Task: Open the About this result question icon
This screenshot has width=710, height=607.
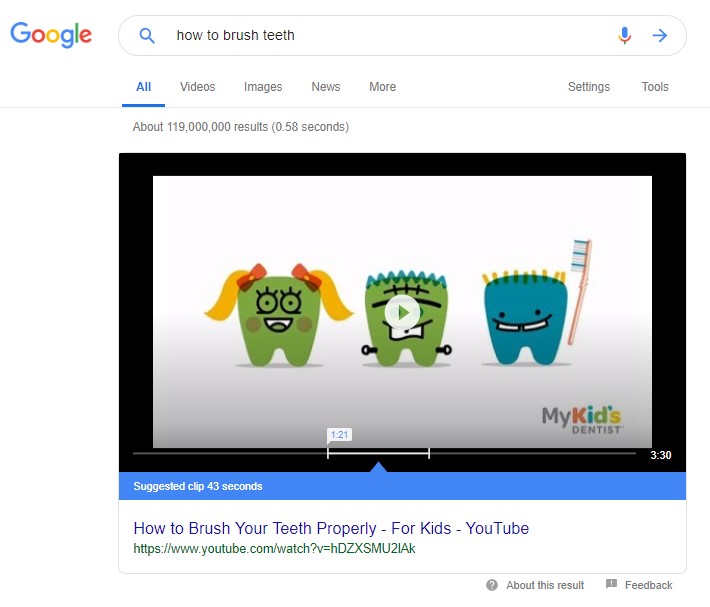Action: point(492,585)
